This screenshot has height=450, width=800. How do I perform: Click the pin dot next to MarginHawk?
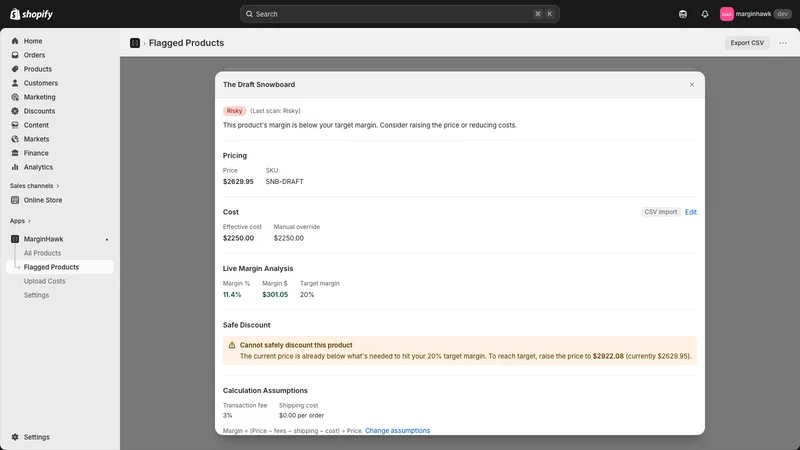click(x=107, y=239)
